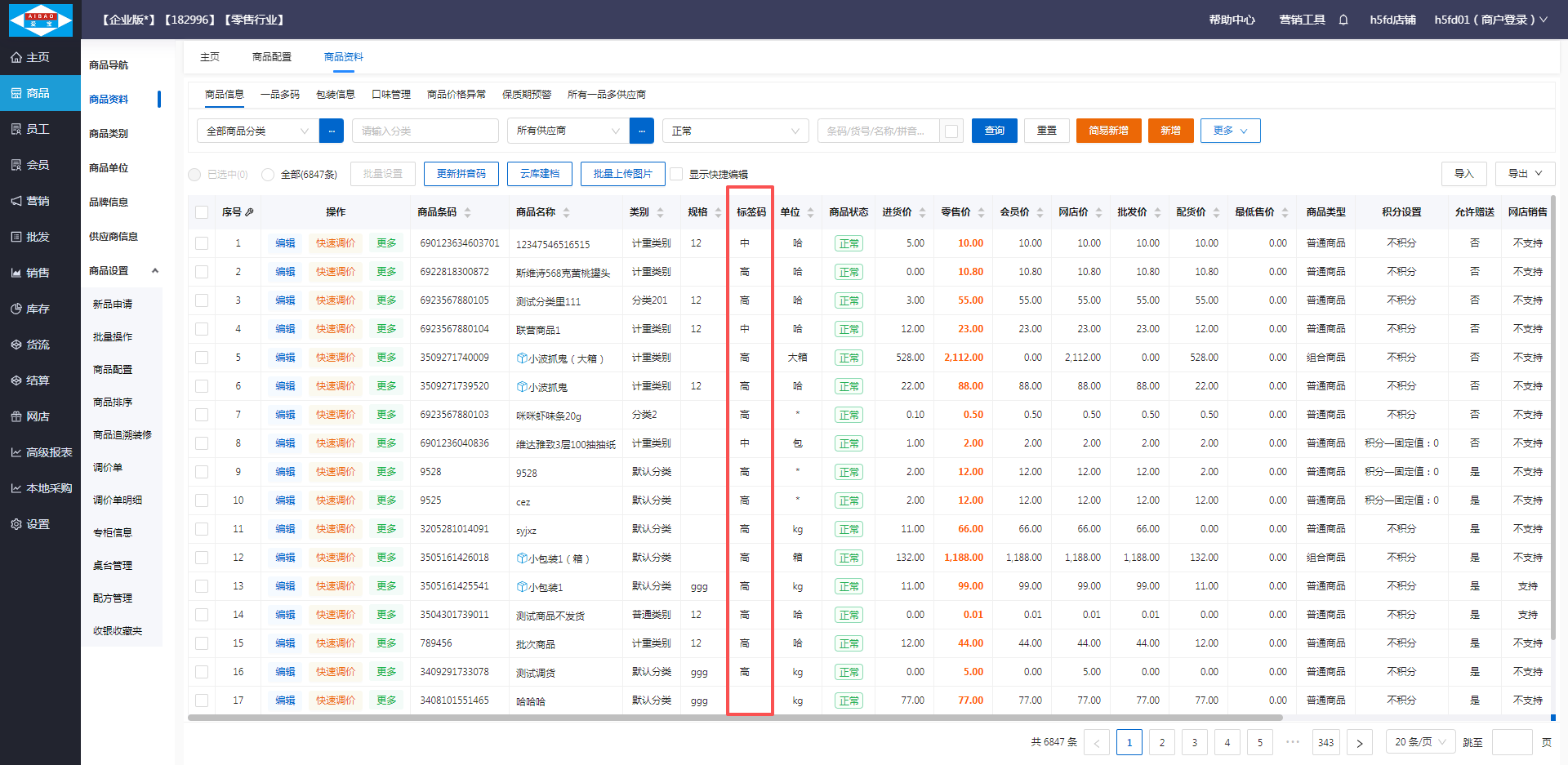Click the pin icon beside 序号 header
This screenshot has height=765, width=1568.
(249, 212)
